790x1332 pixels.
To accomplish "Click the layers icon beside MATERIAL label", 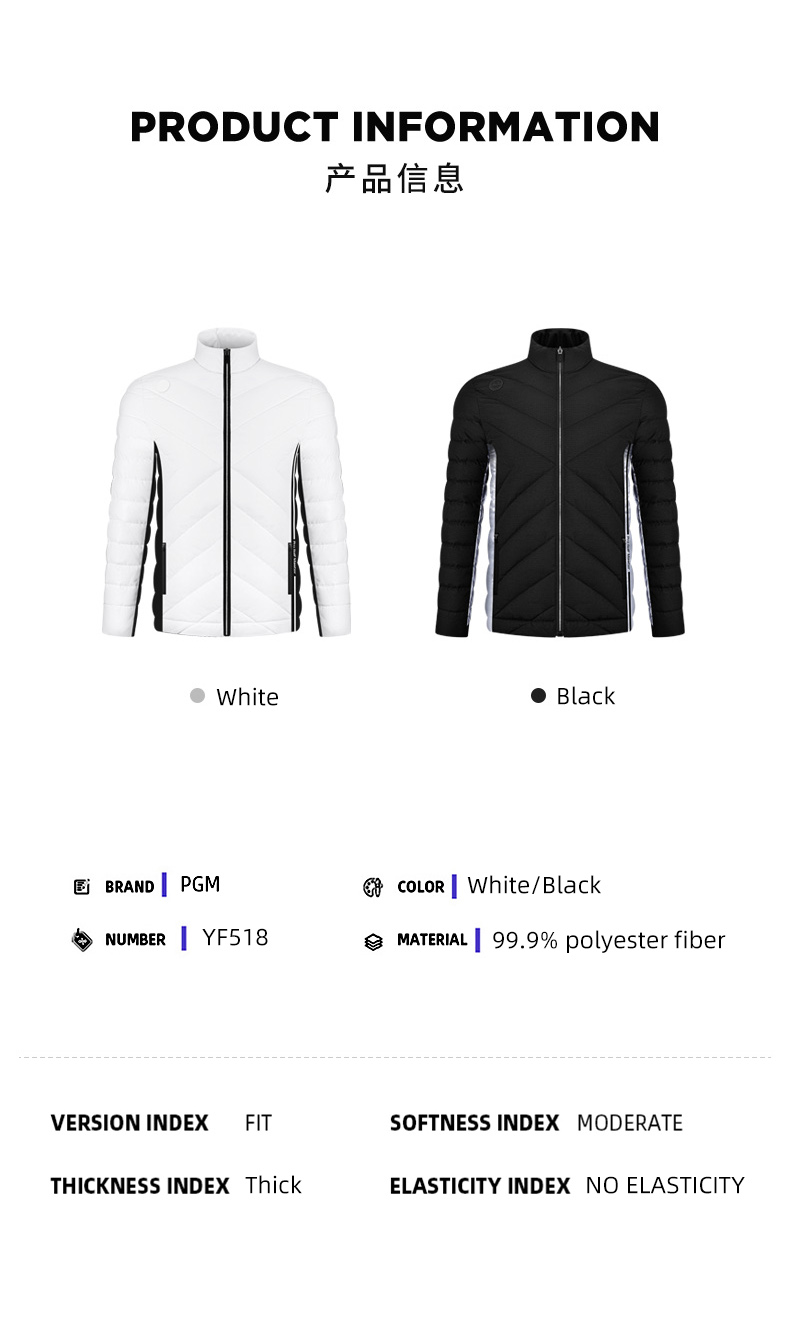I will 374,942.
